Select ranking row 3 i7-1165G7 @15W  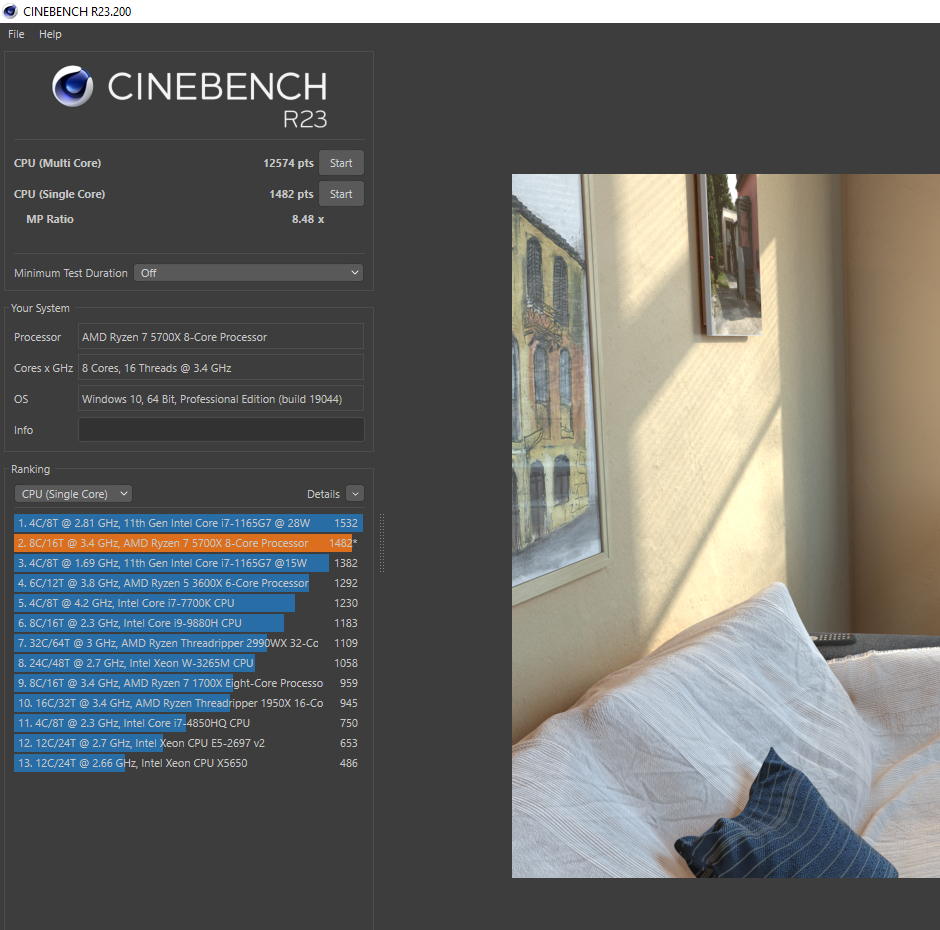click(x=188, y=563)
